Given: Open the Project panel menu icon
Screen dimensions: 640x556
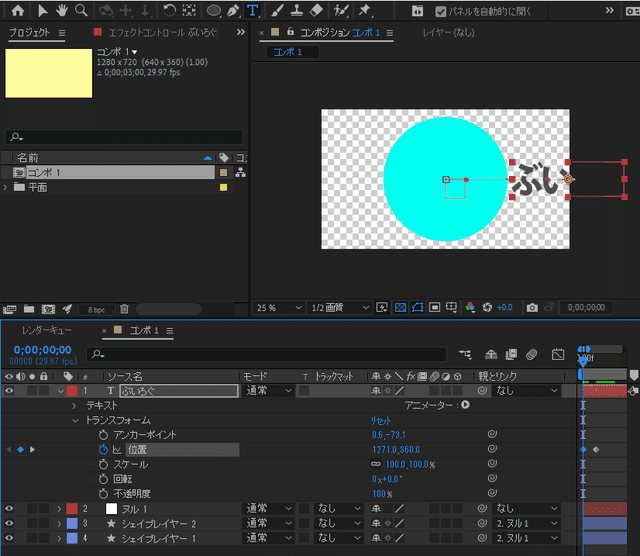Looking at the screenshot, I should point(62,33).
